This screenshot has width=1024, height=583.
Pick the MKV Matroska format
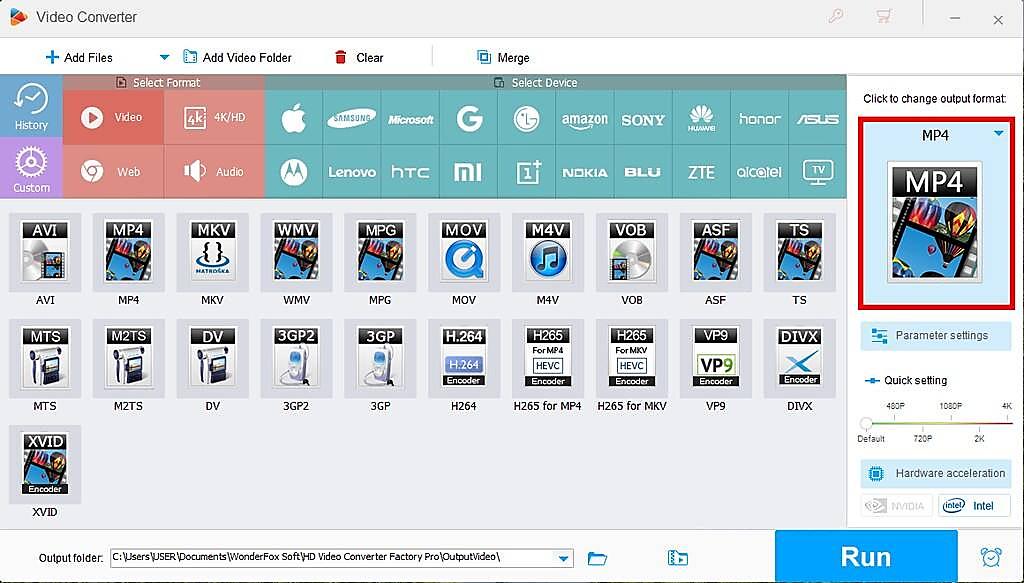(x=212, y=253)
